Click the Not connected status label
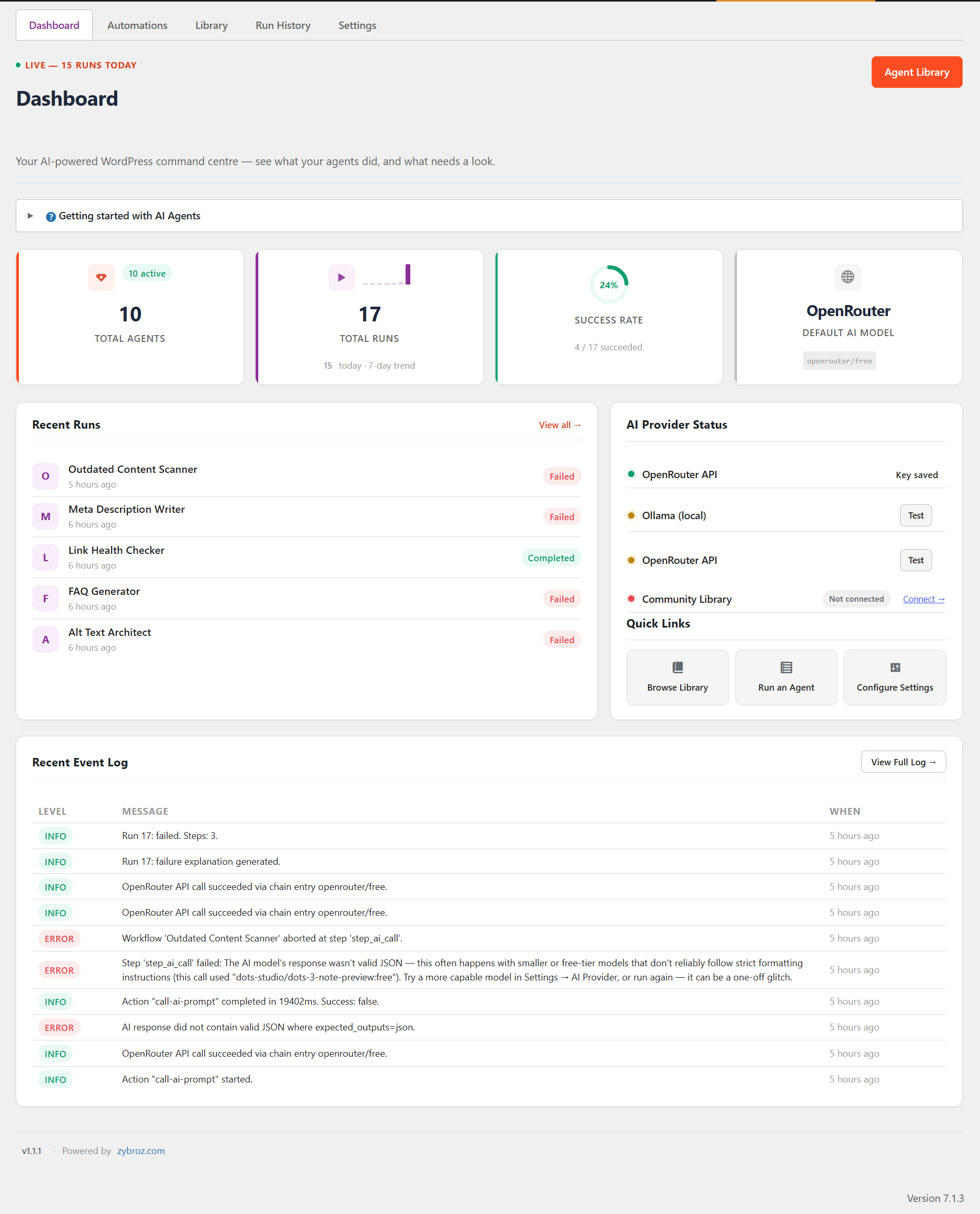 pyautogui.click(x=856, y=599)
